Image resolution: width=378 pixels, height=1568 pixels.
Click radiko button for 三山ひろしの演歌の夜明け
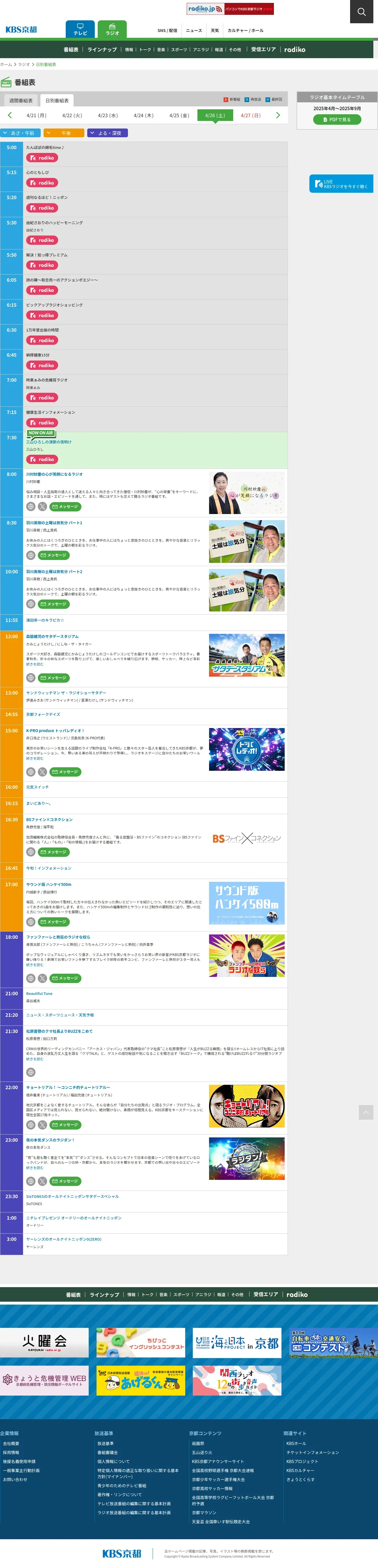(x=42, y=460)
